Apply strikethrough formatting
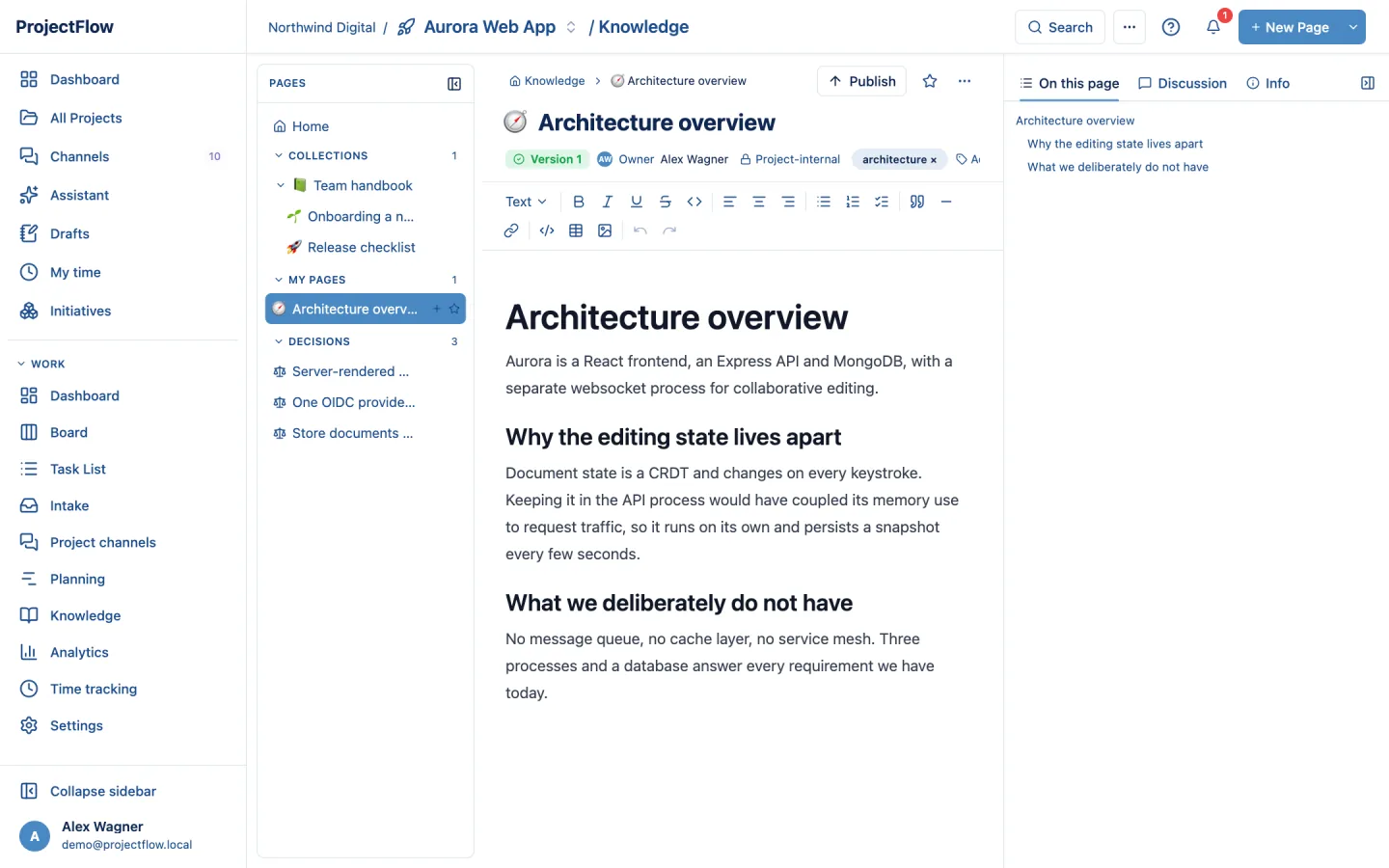The height and width of the screenshot is (868, 1389). 666,202
